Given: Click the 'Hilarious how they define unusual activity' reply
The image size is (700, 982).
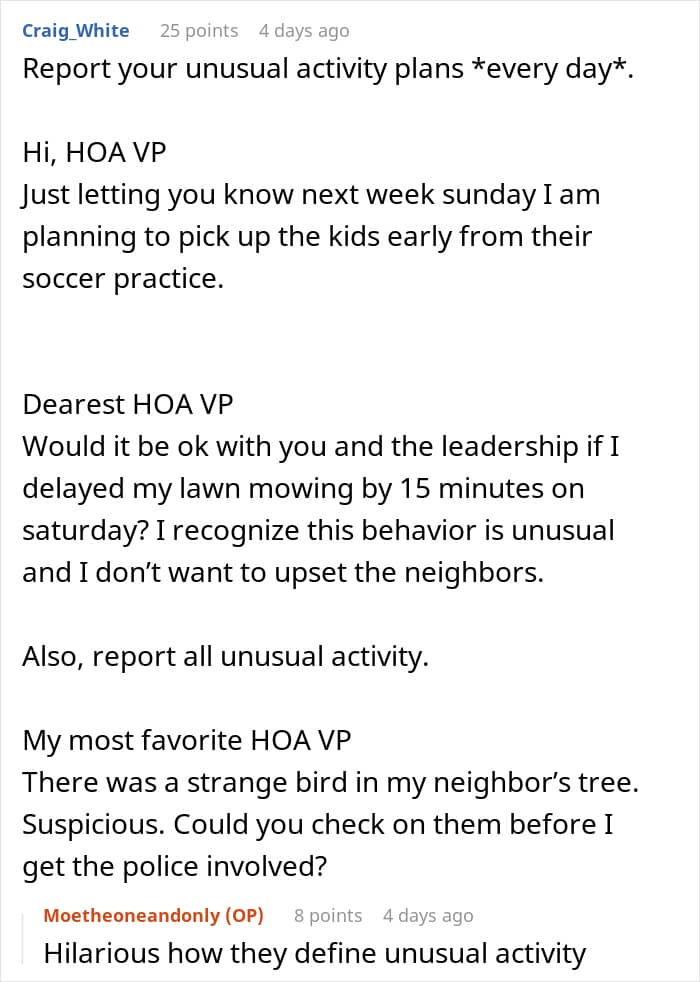Looking at the screenshot, I should (x=315, y=954).
